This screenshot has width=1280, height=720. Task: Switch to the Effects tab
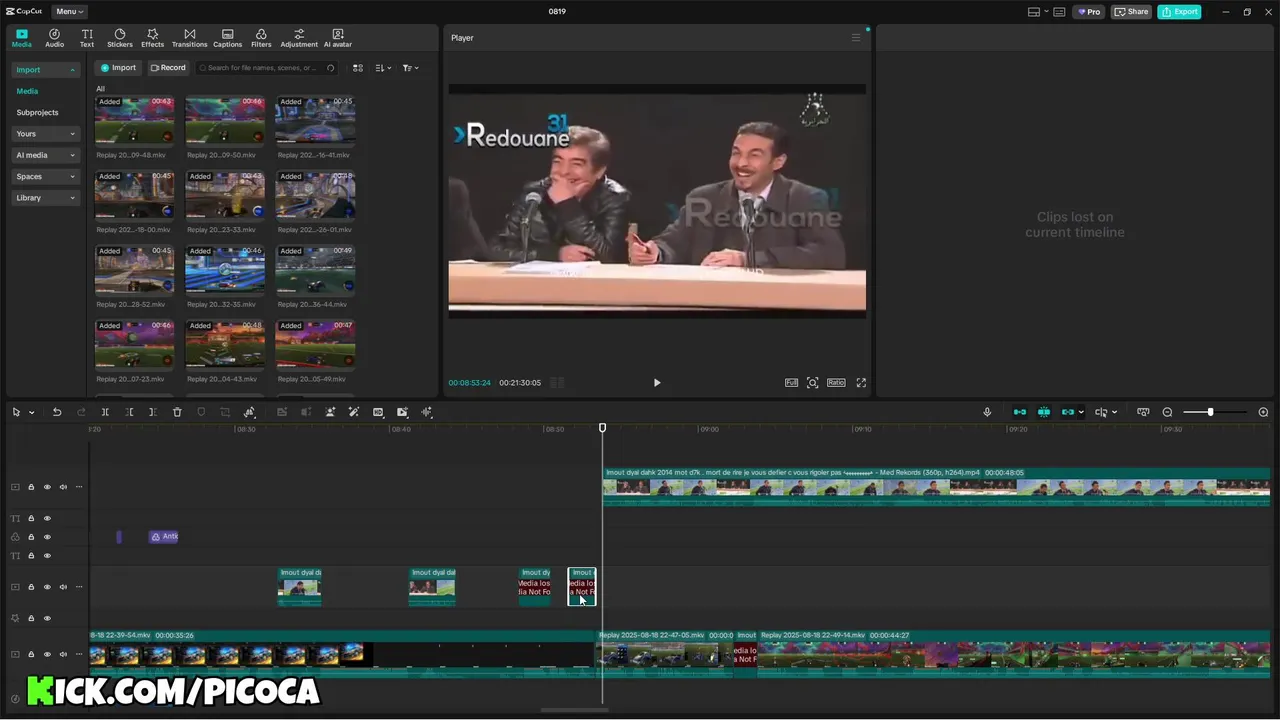[x=152, y=38]
